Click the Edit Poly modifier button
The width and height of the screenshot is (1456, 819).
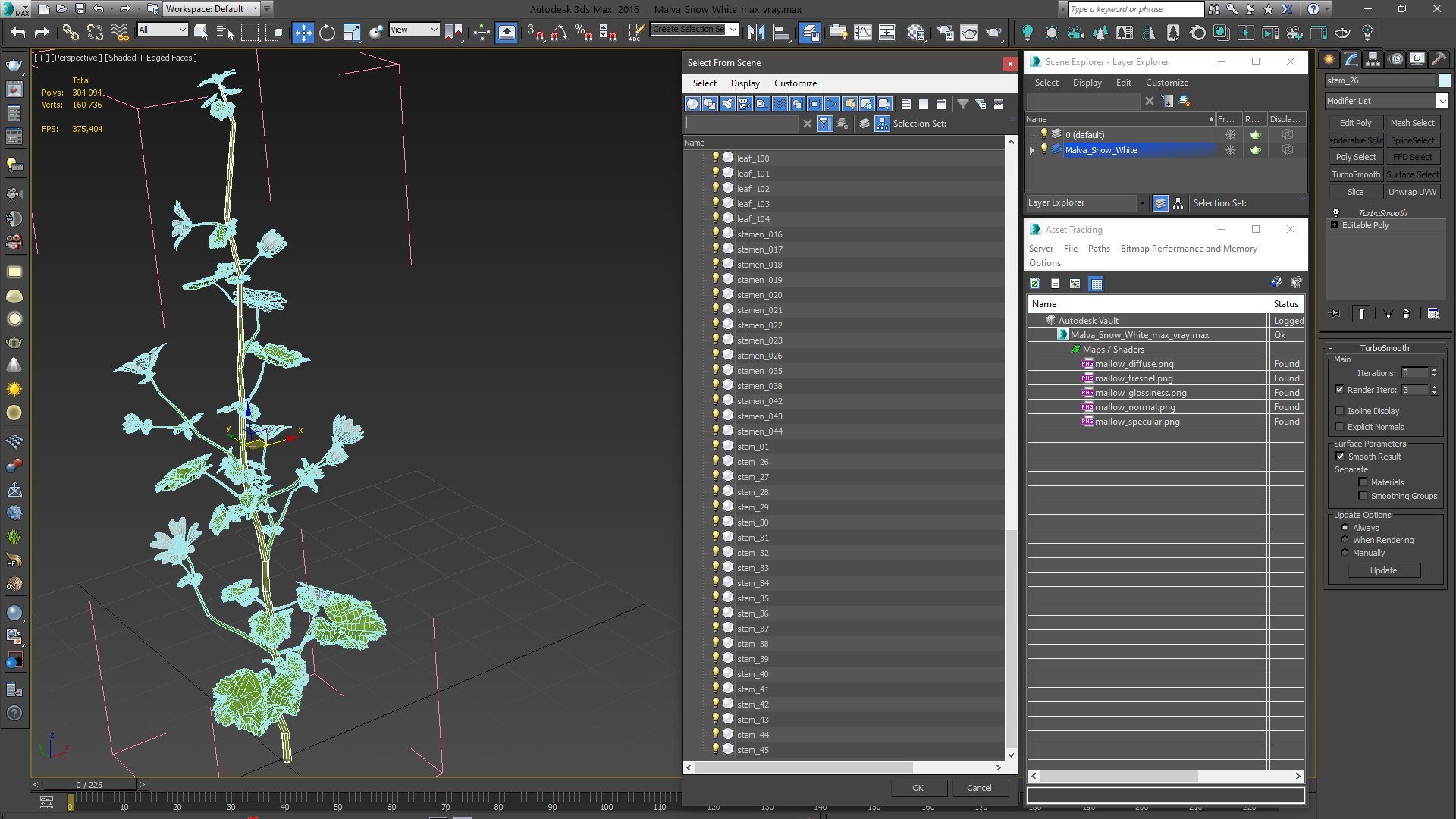pos(1356,123)
